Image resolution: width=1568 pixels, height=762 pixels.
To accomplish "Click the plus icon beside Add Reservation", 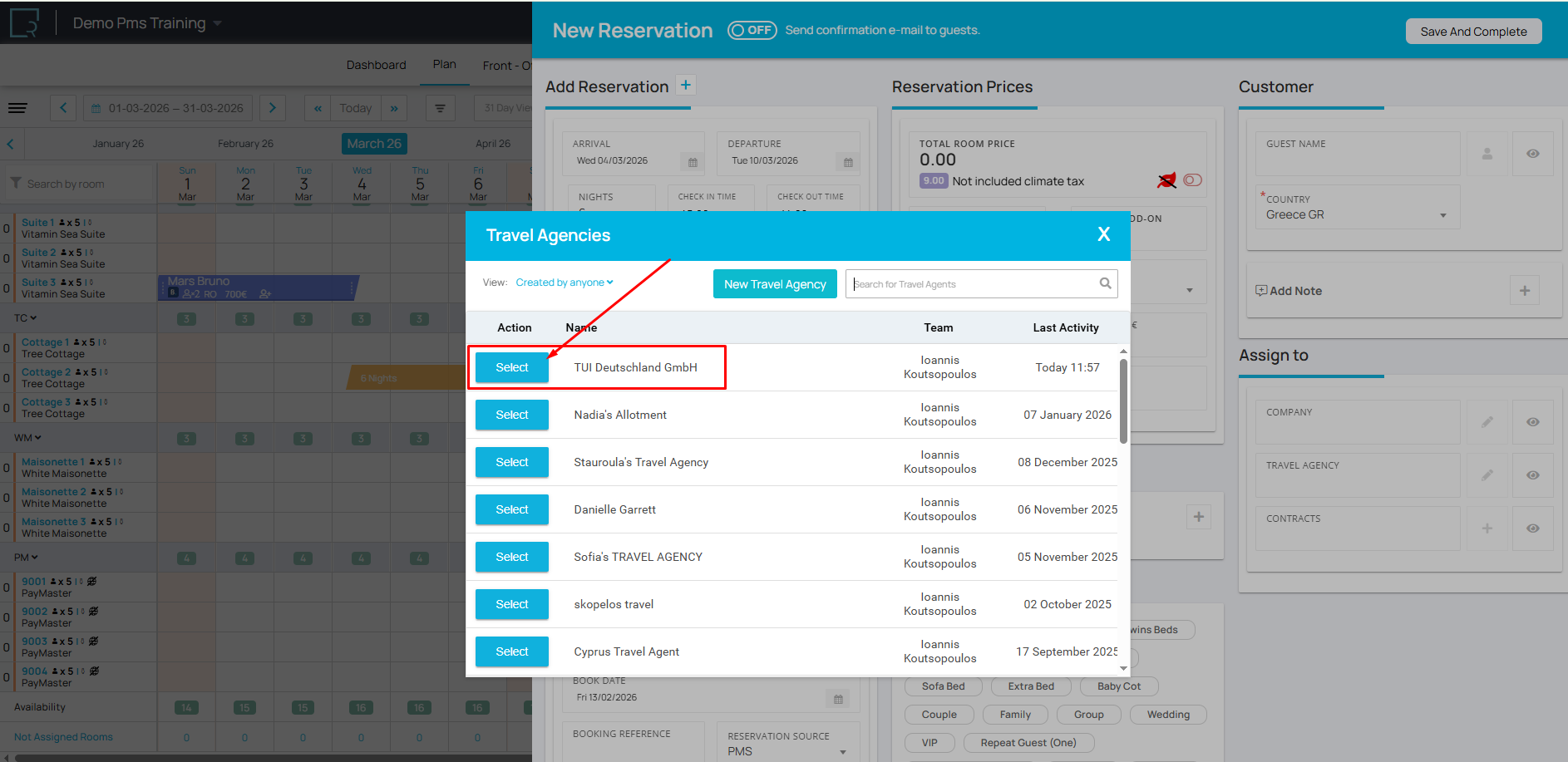I will coord(686,86).
